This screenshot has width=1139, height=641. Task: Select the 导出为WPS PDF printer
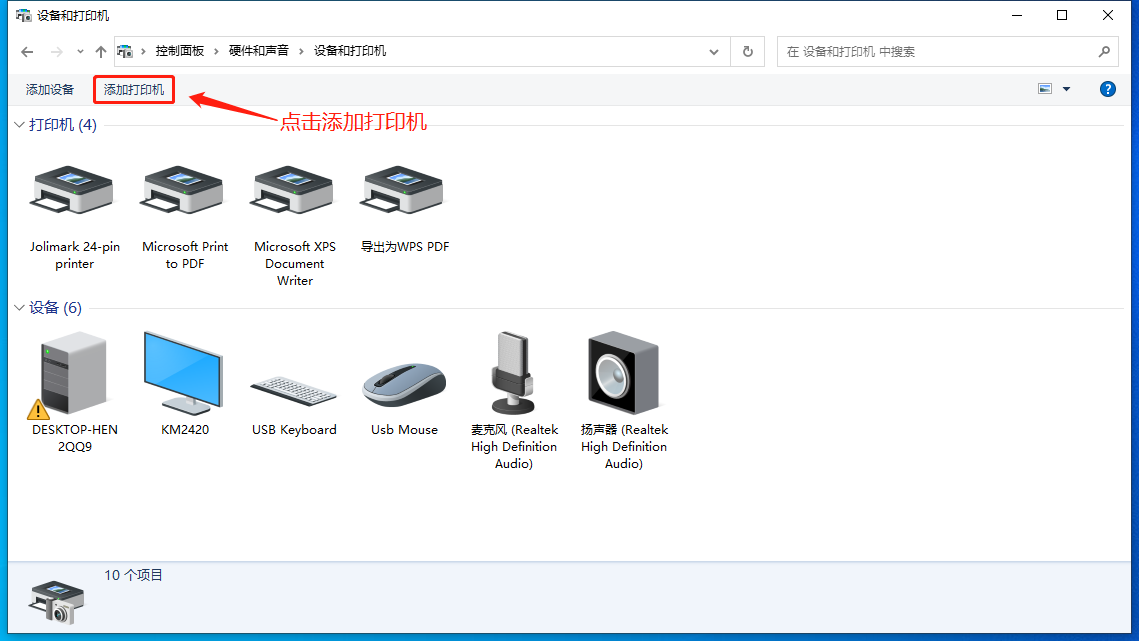tap(404, 191)
